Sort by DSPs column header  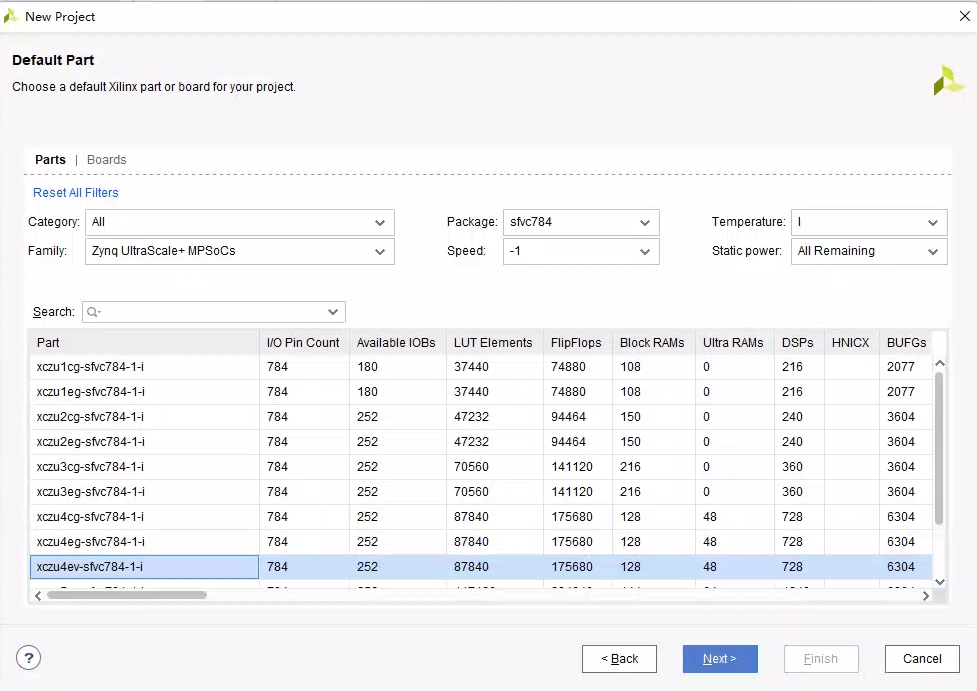(x=799, y=343)
